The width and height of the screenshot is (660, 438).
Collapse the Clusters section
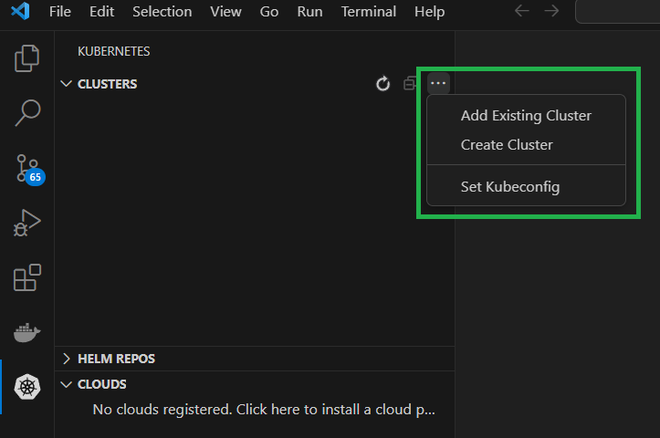coord(66,84)
